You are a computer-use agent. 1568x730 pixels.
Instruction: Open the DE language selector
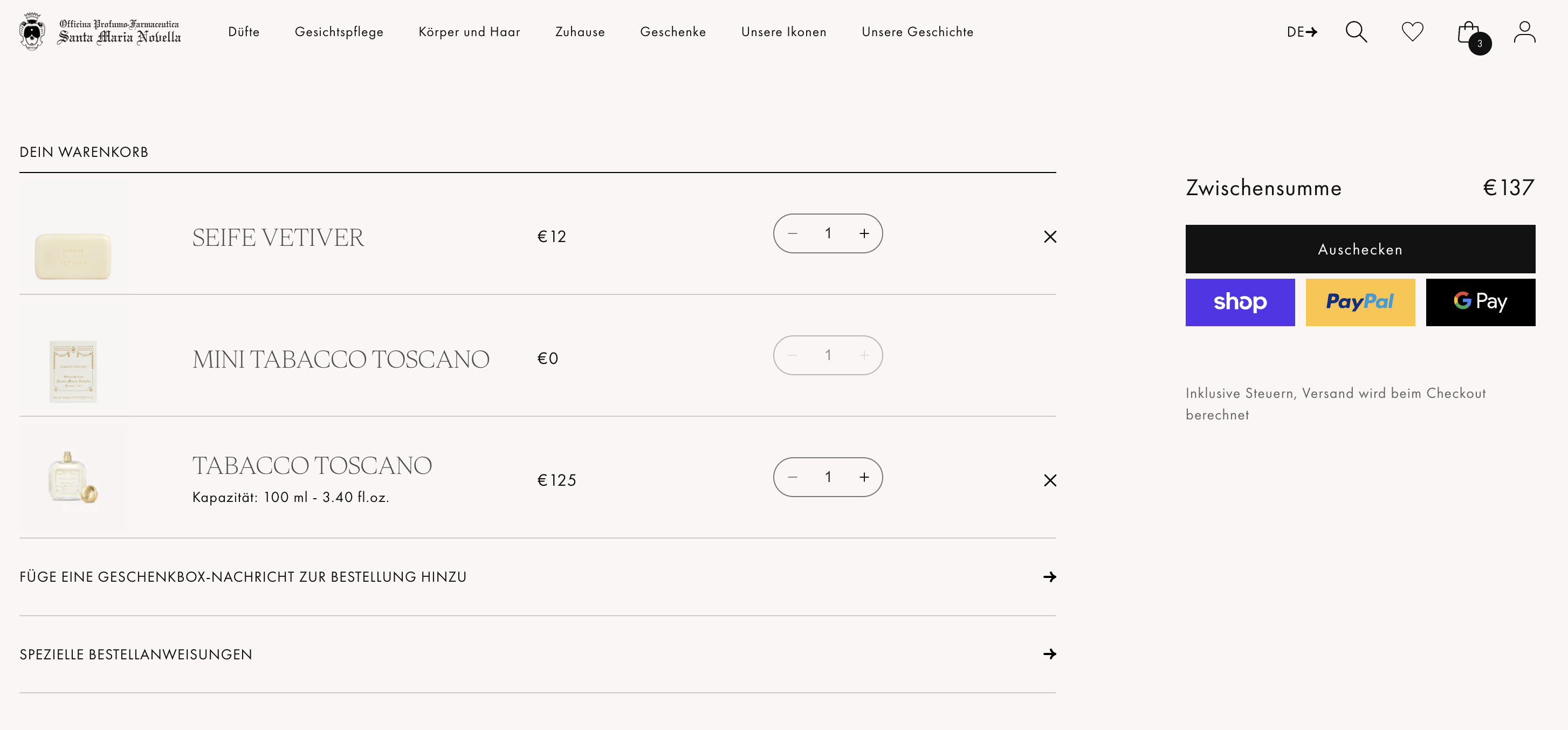pos(1302,32)
